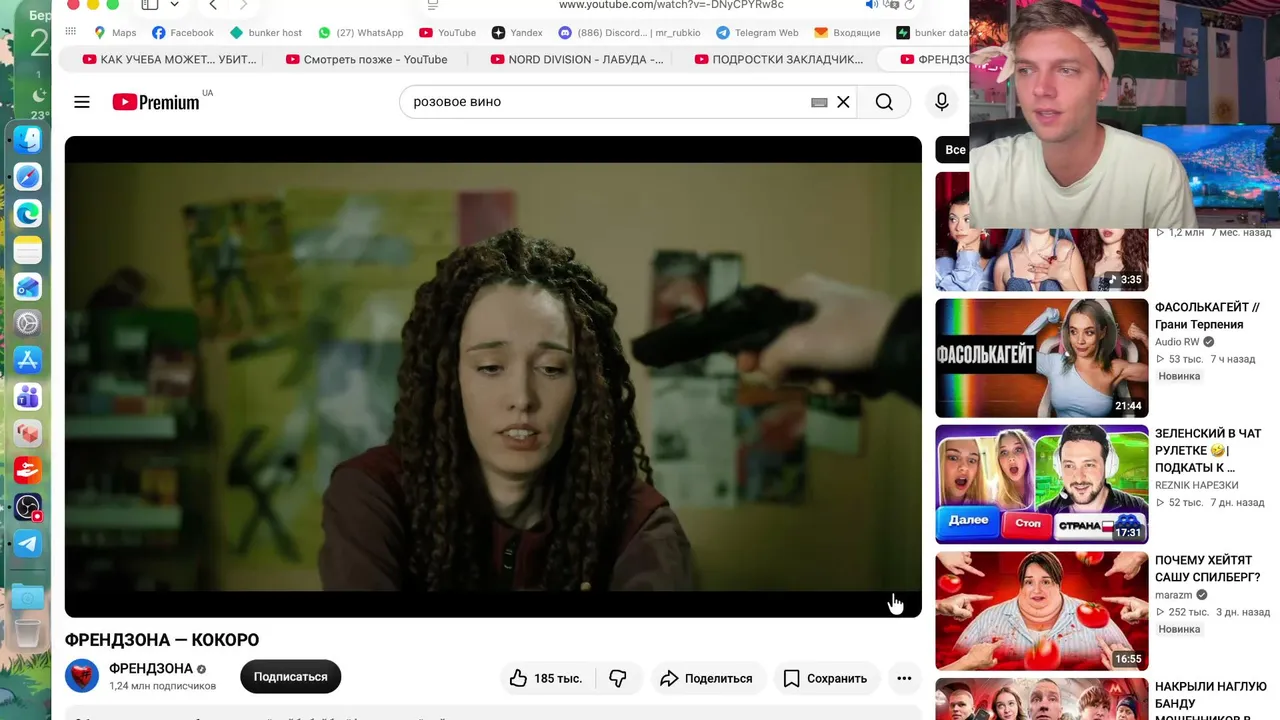Viewport: 1280px width, 720px height.
Task: Open the Trash in the Dock
Action: [x=28, y=634]
